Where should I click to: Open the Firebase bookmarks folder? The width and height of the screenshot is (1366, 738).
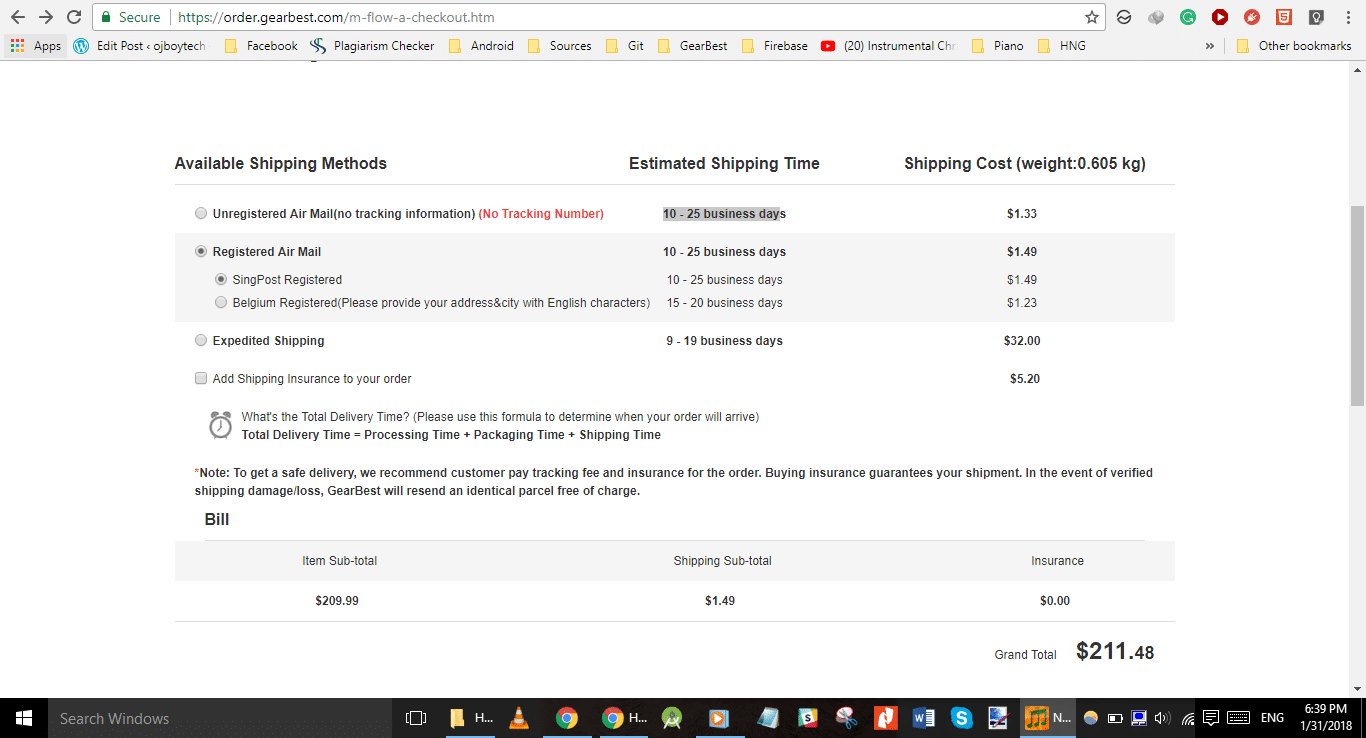pyautogui.click(x=775, y=46)
